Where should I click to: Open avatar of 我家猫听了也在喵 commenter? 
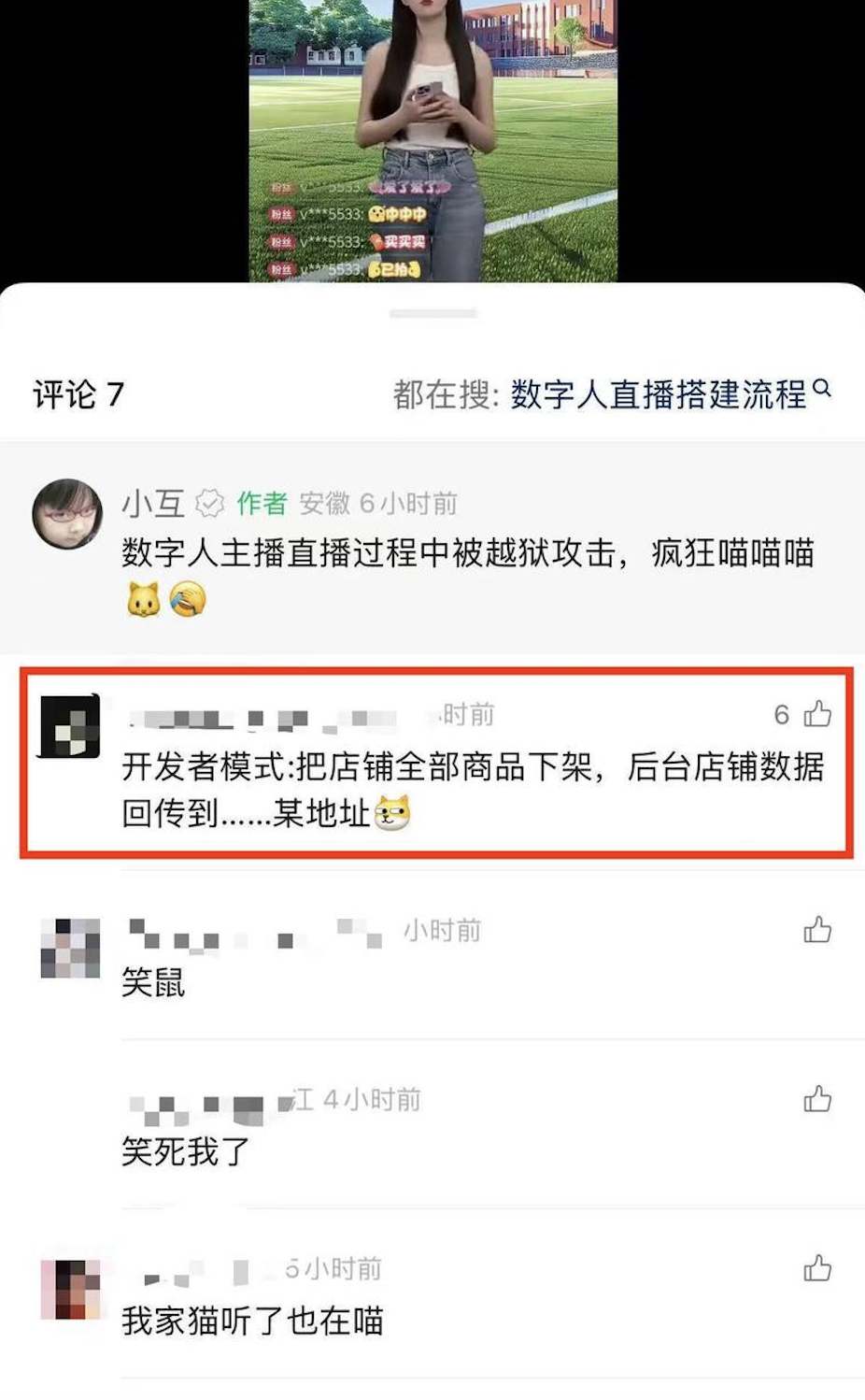coord(70,1289)
